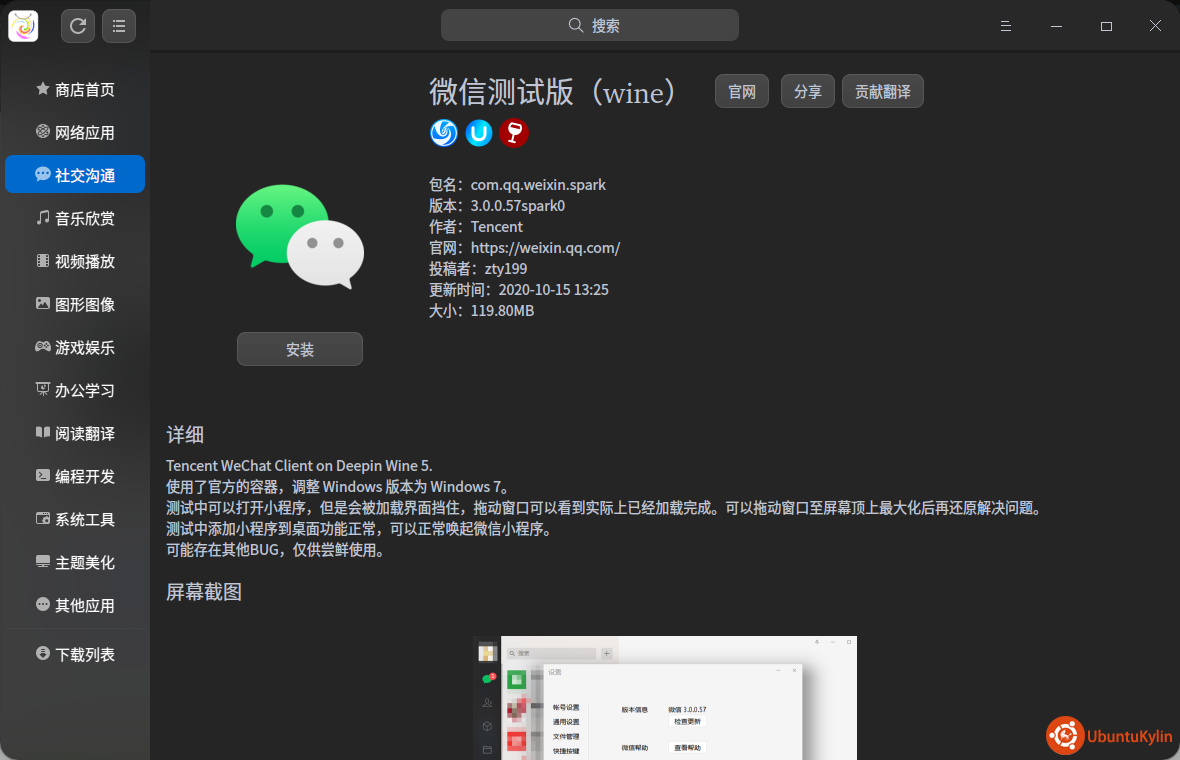
Task: Click the 官网 website button
Action: 741,92
